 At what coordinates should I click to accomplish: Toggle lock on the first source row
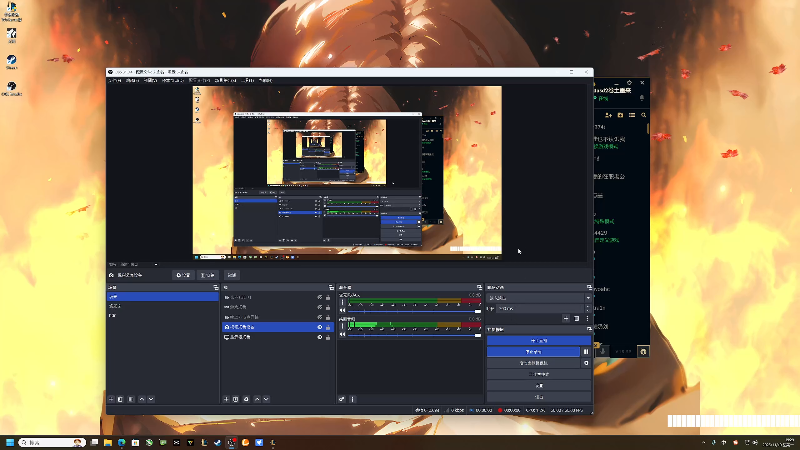(x=328, y=297)
